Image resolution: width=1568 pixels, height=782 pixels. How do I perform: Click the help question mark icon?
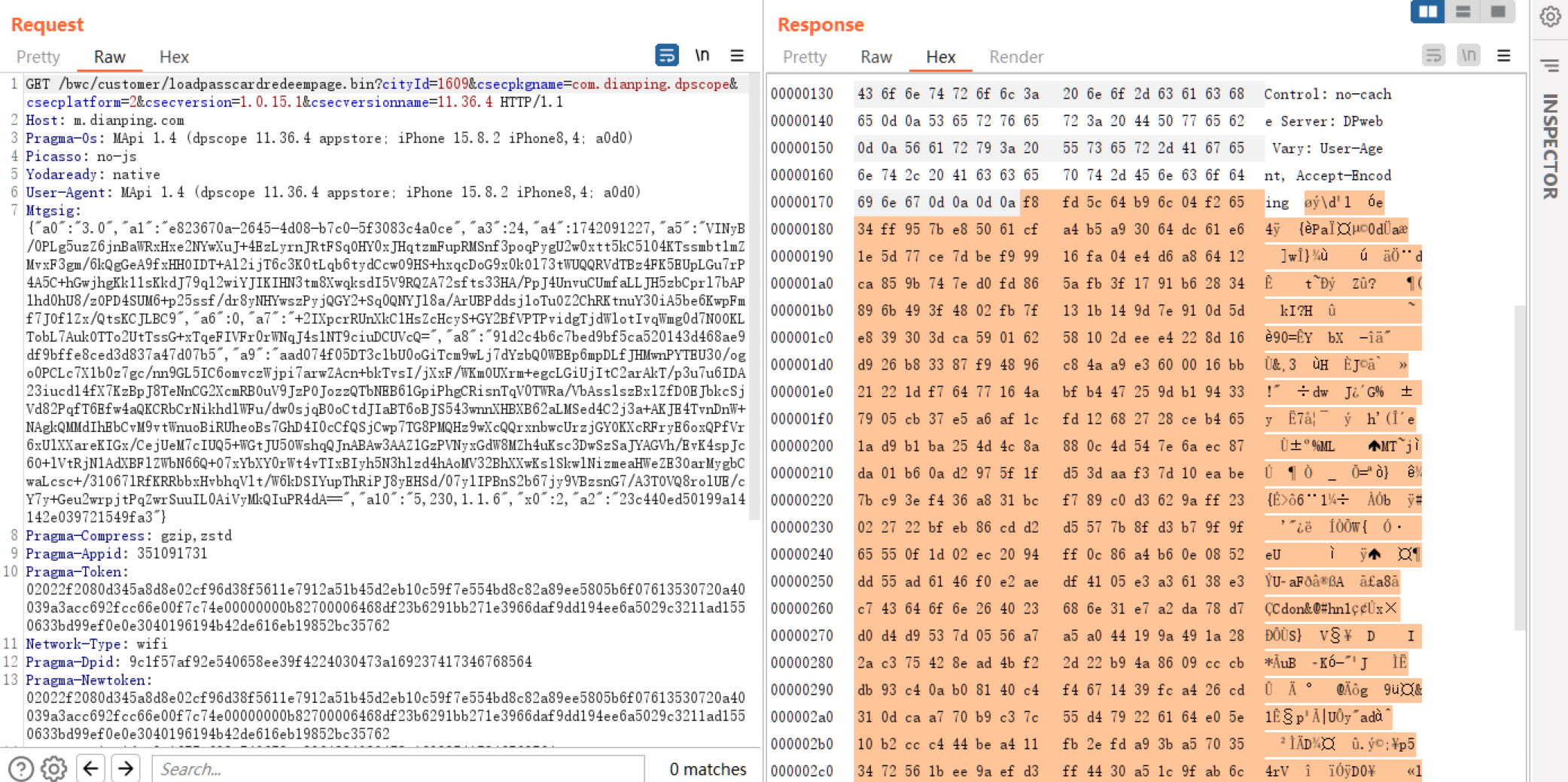21,768
